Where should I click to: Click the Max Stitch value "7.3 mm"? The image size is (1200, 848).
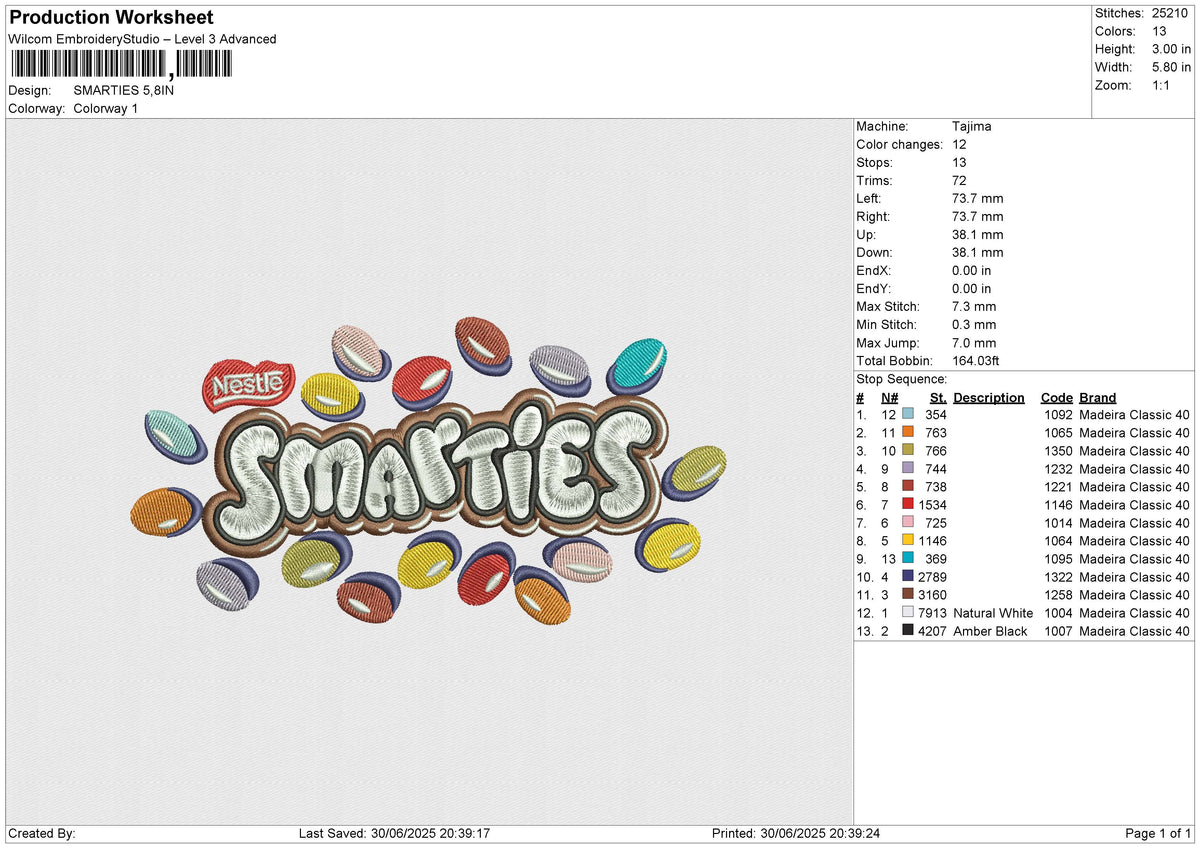(x=975, y=306)
